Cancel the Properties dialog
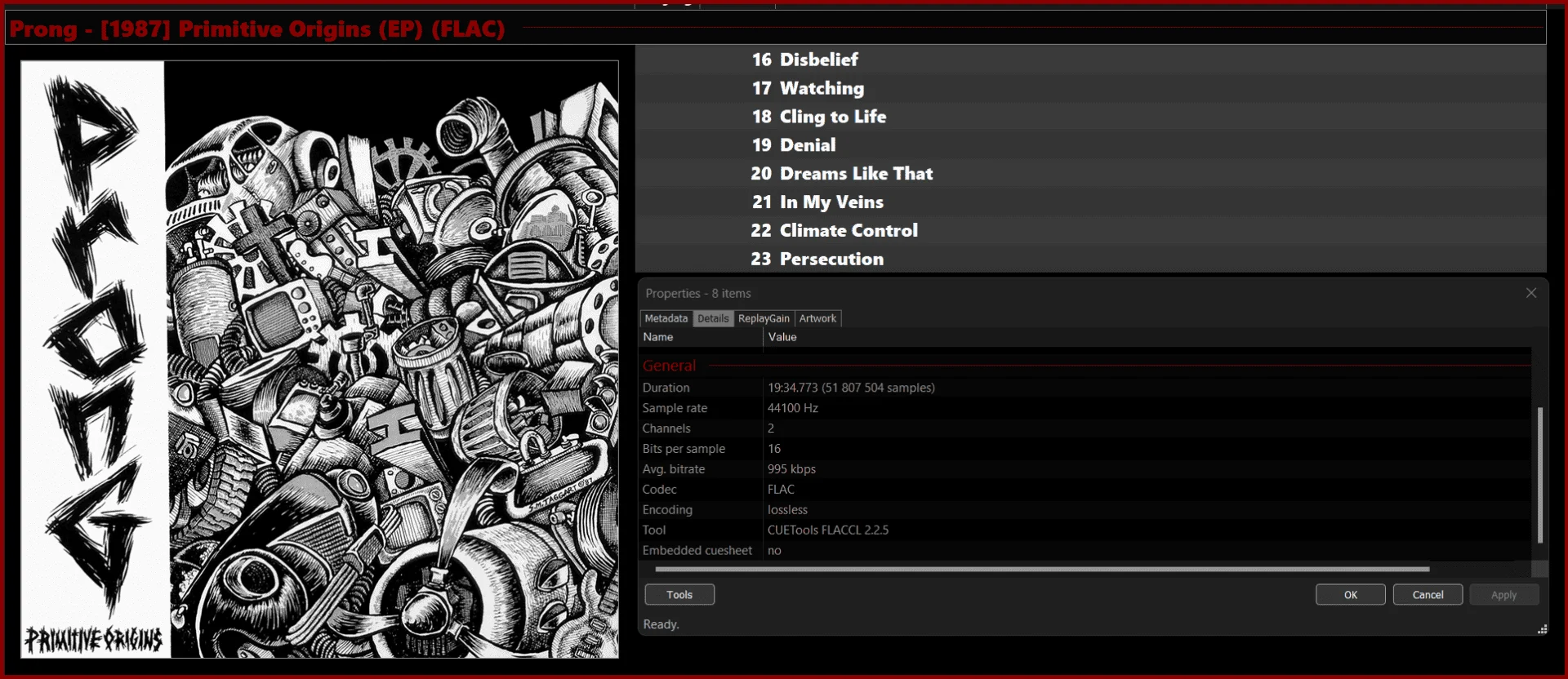 tap(1428, 595)
